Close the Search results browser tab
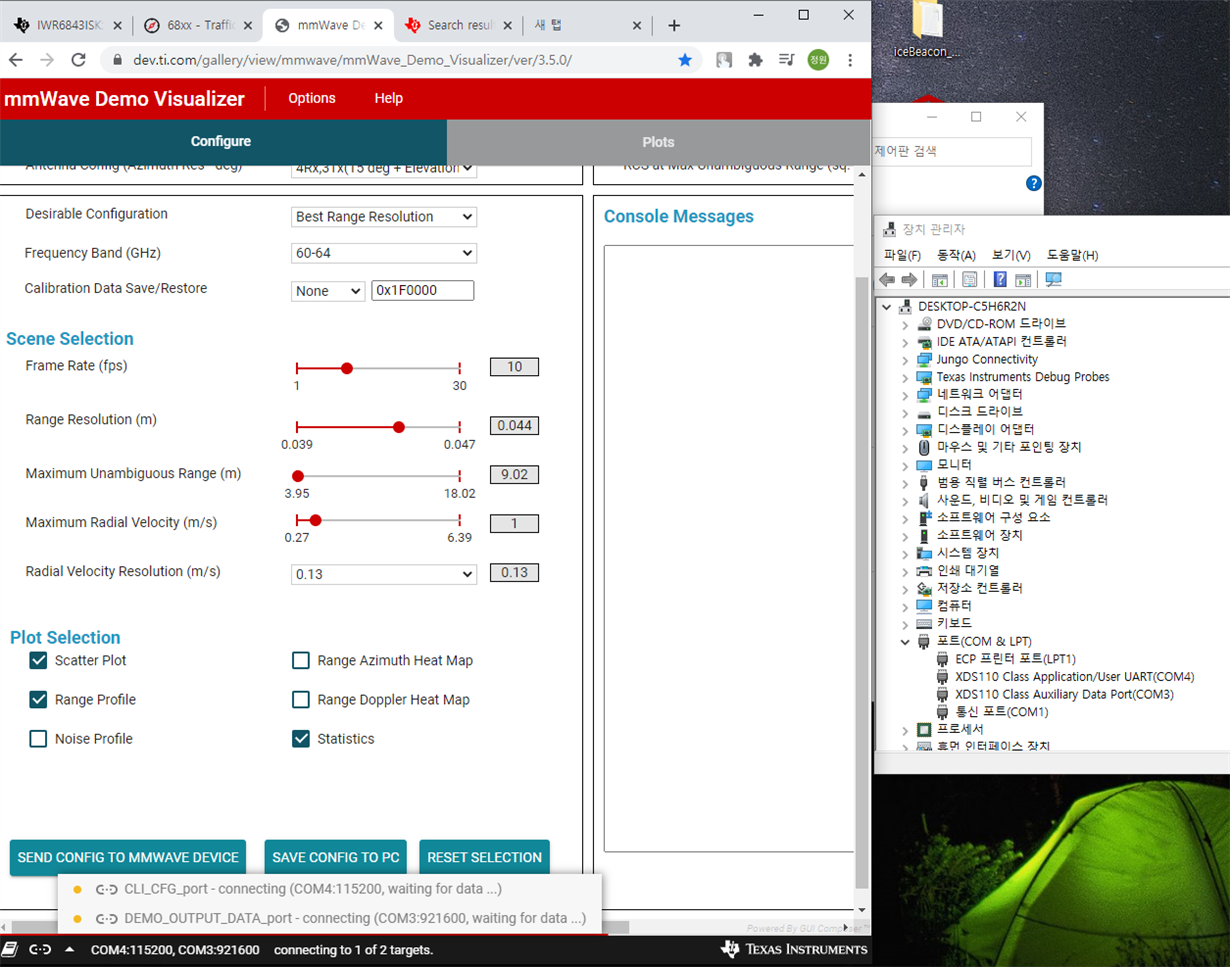This screenshot has height=967, width=1230. 508,25
